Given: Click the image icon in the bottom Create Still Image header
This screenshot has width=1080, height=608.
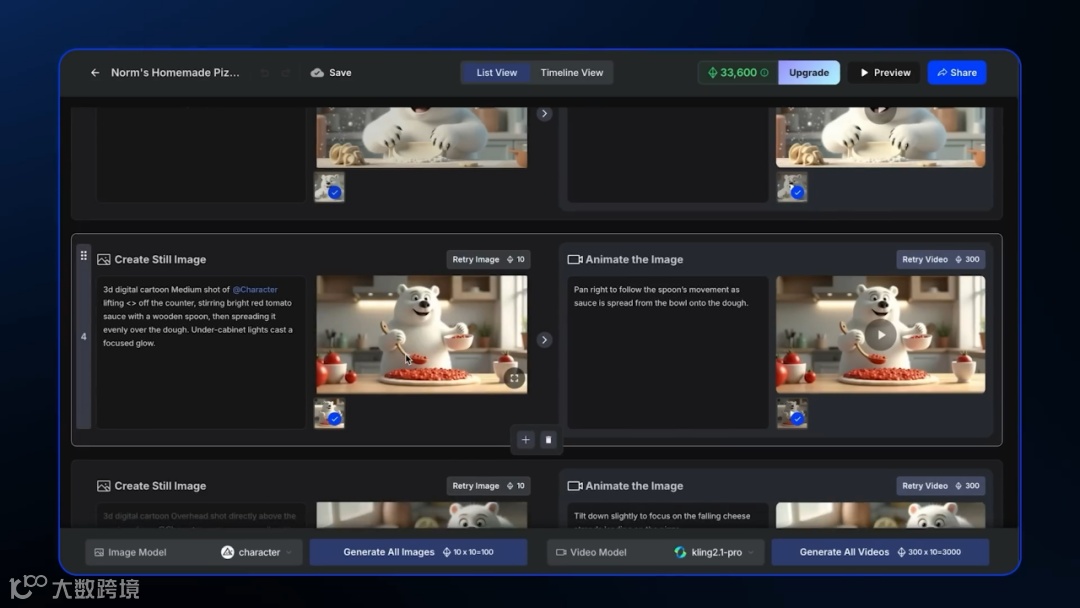Looking at the screenshot, I should pyautogui.click(x=103, y=486).
